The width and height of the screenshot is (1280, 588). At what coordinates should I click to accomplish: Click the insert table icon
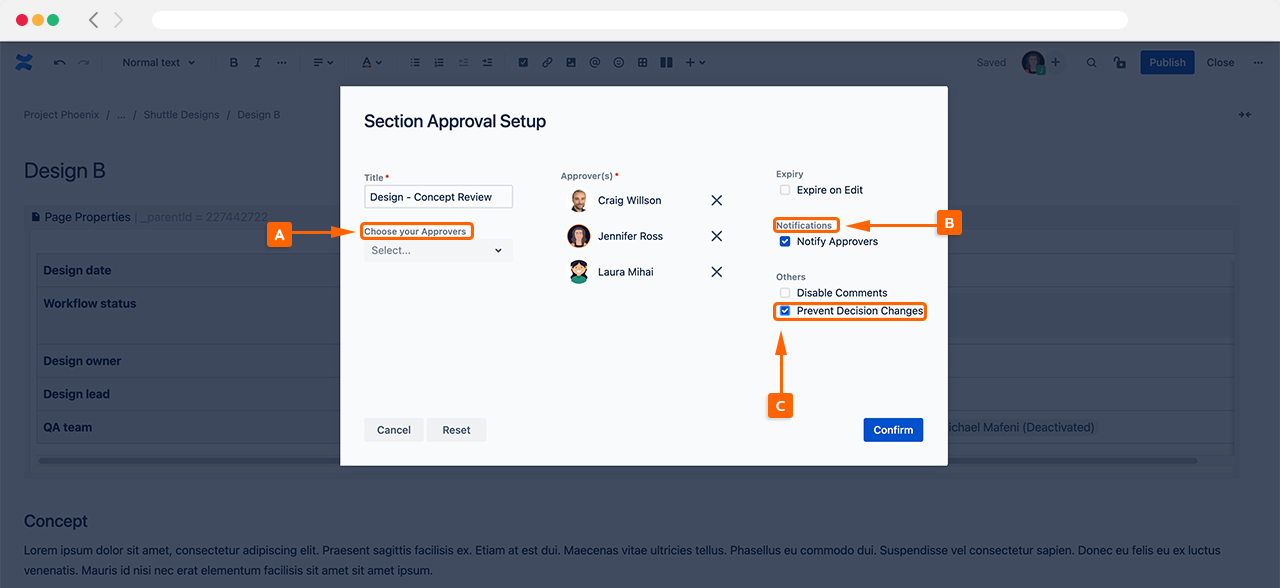coord(642,62)
